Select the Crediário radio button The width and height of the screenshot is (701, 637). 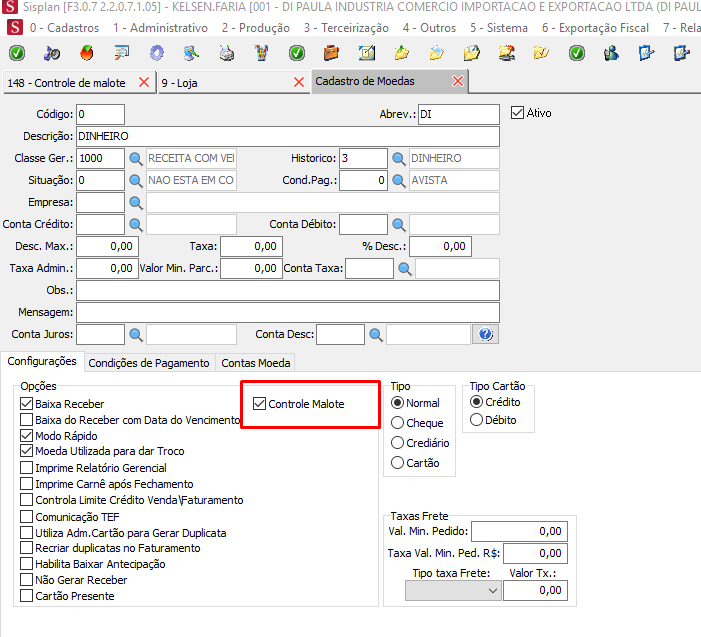pos(397,443)
